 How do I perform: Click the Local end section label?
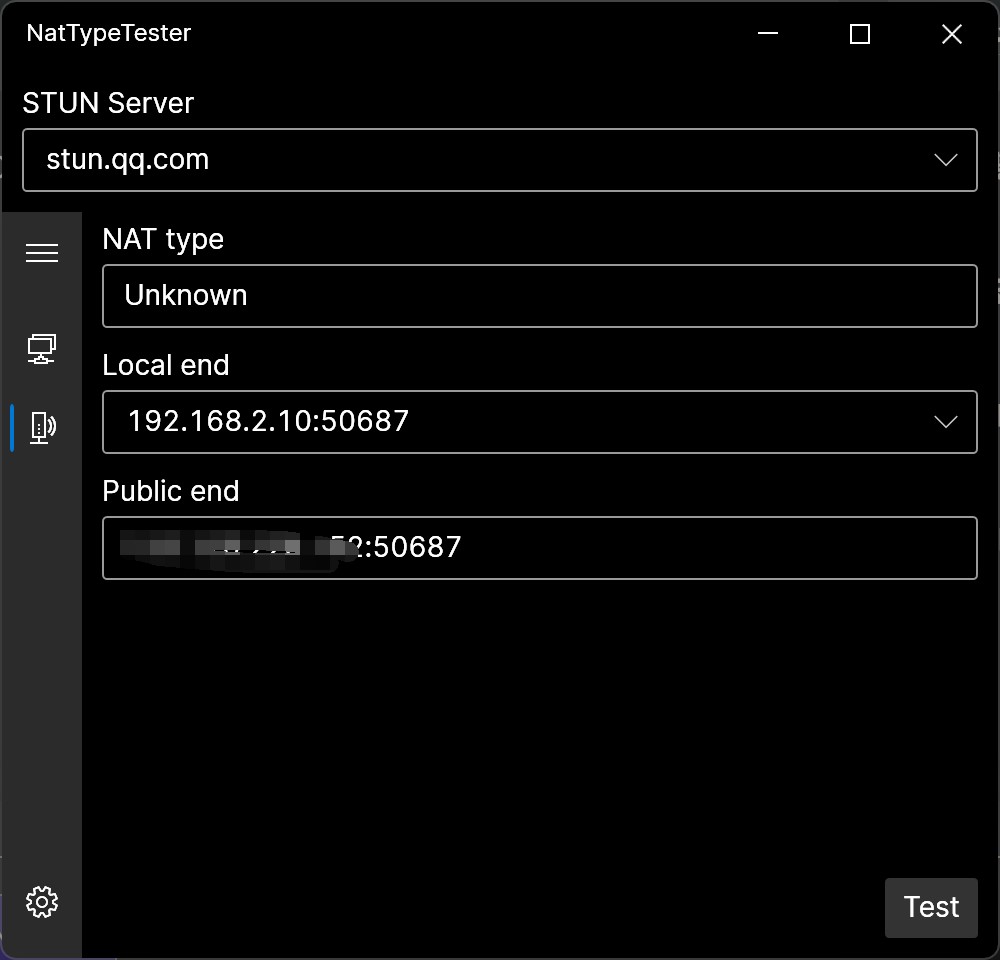(165, 365)
